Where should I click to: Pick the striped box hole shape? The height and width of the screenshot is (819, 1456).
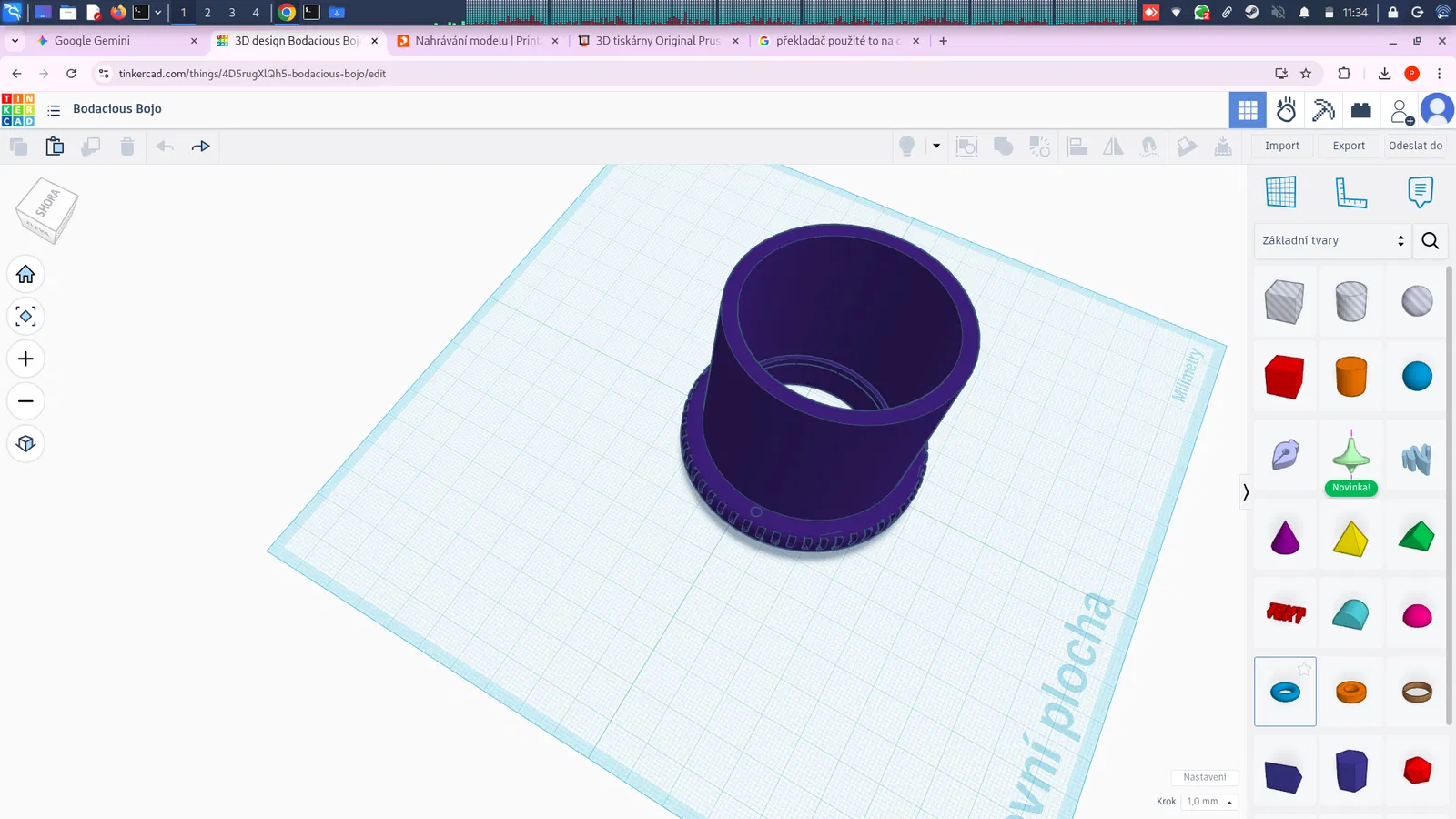(1284, 301)
